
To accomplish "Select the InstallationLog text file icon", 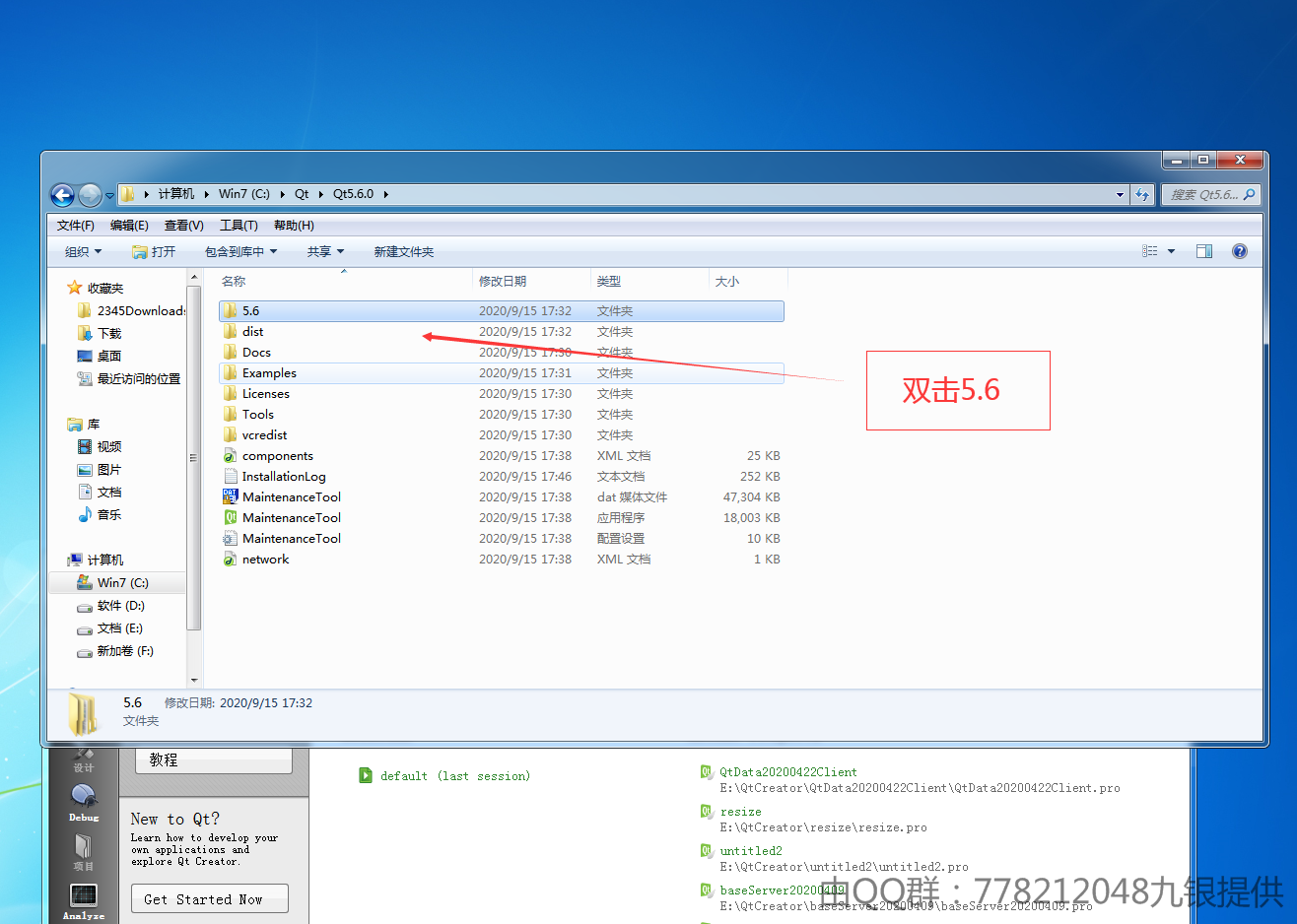I will tap(230, 477).
